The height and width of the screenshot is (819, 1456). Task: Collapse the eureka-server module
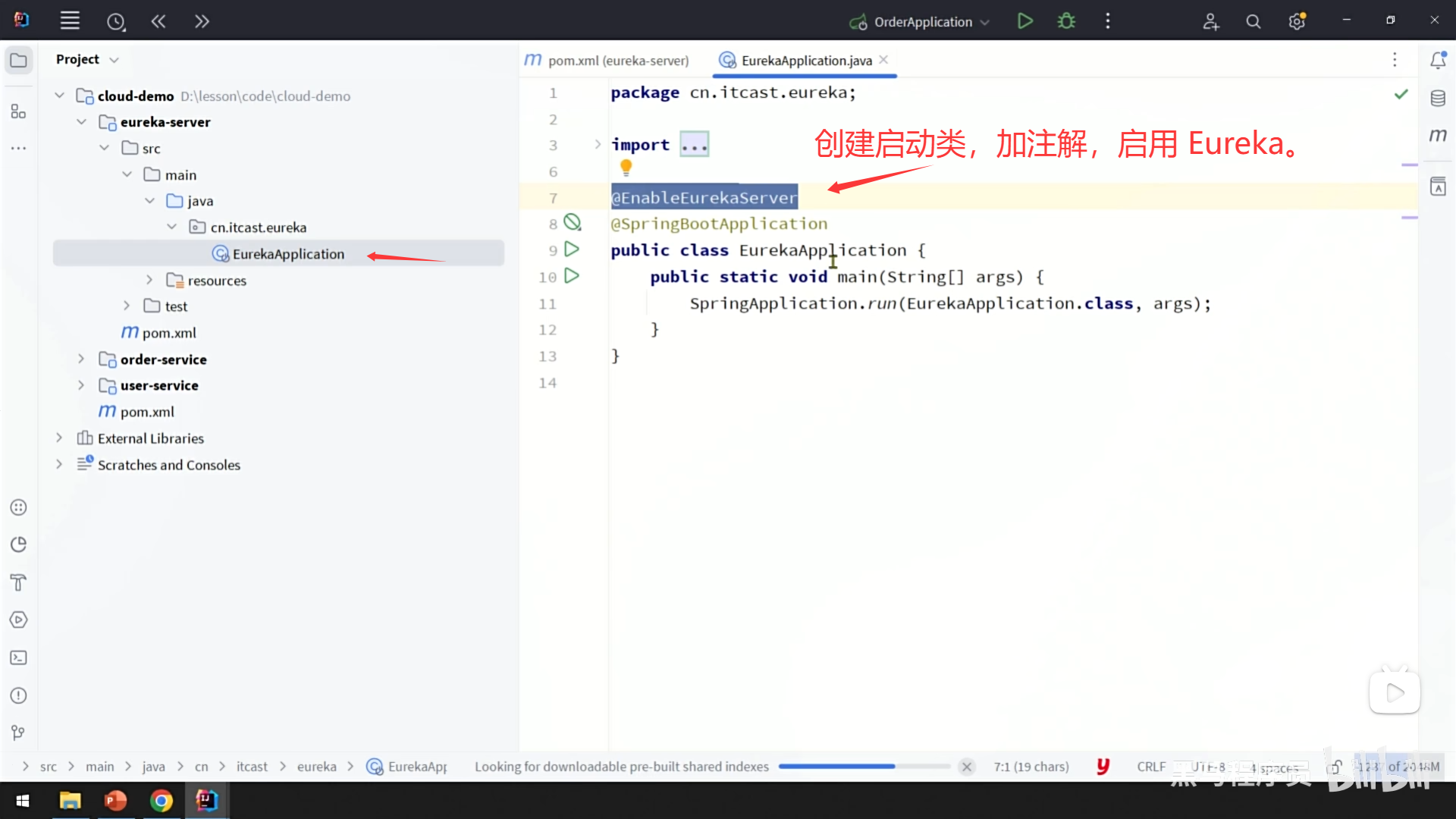[x=81, y=121]
